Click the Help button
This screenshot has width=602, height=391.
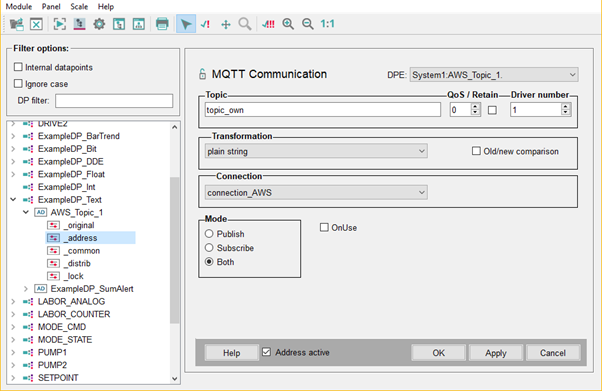tap(232, 353)
